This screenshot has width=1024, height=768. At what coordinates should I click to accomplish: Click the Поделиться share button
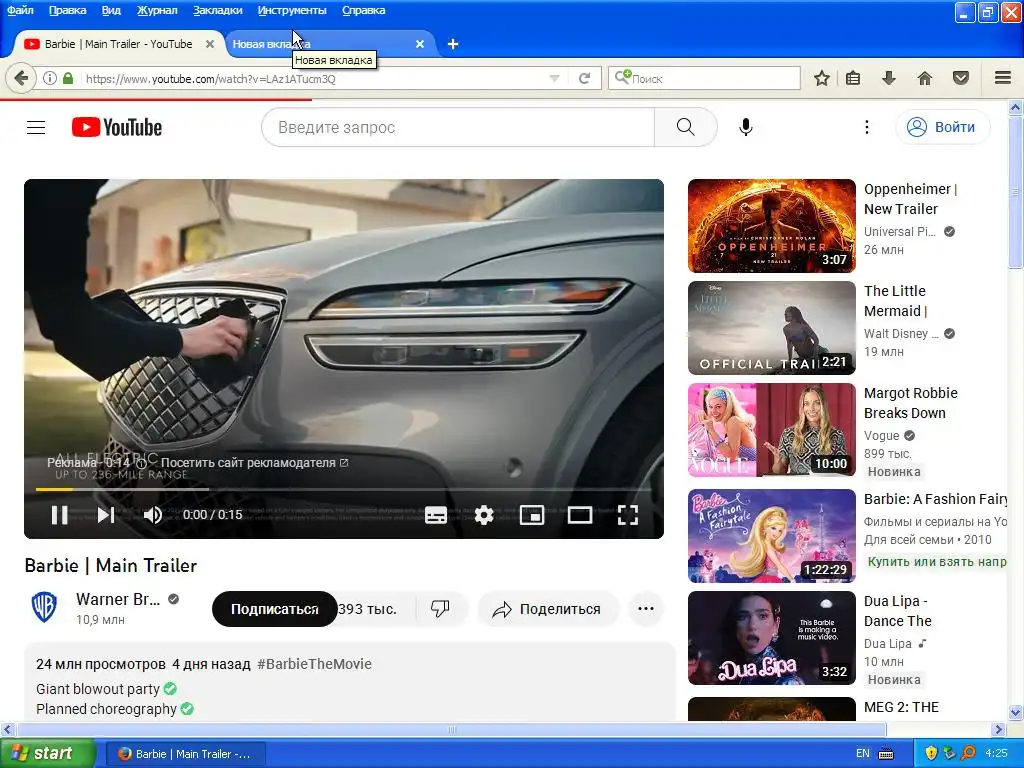click(x=547, y=609)
